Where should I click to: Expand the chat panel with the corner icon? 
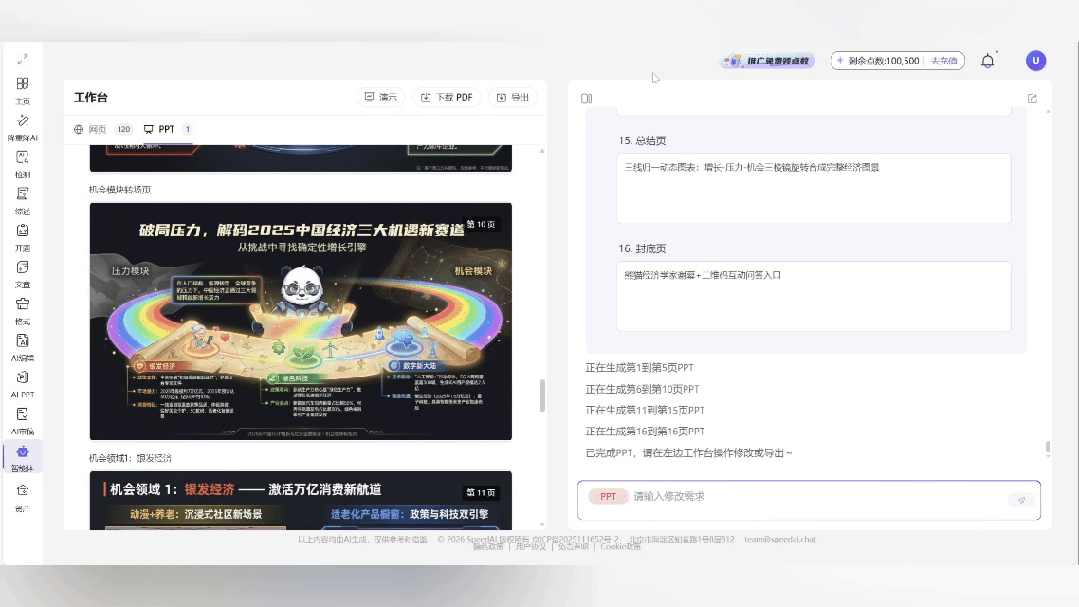1031,97
